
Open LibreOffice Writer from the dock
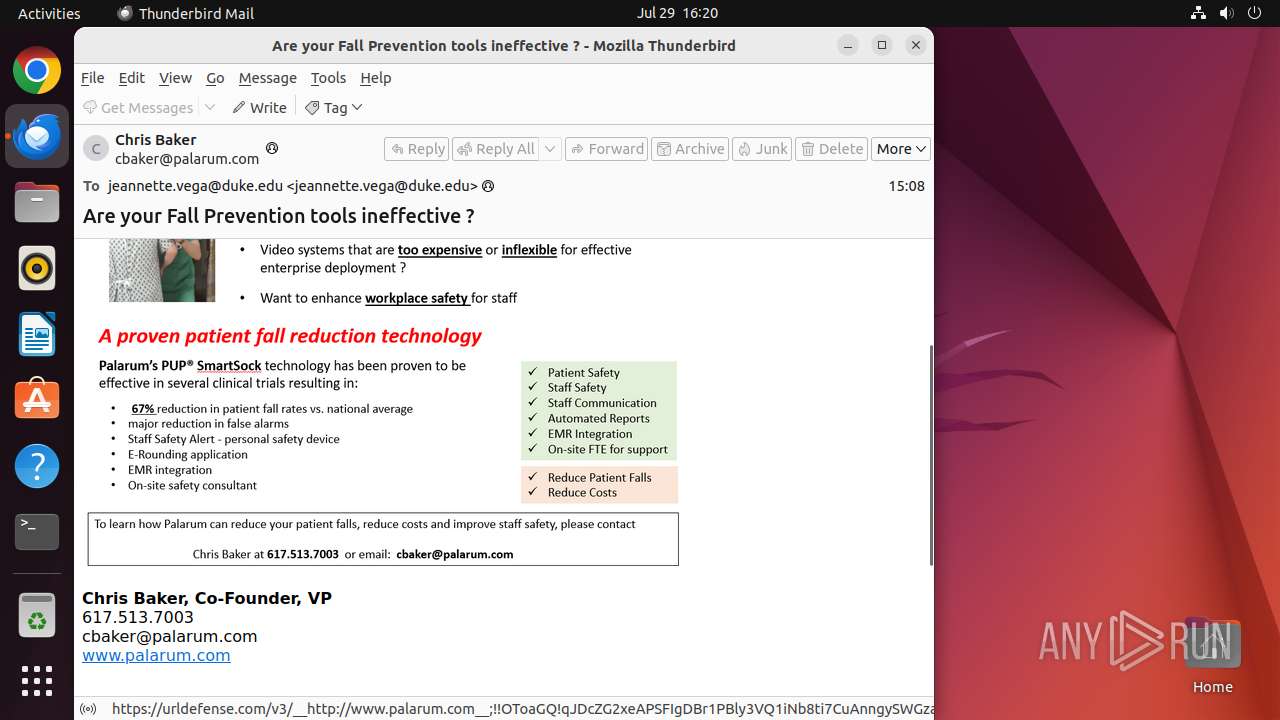37,335
